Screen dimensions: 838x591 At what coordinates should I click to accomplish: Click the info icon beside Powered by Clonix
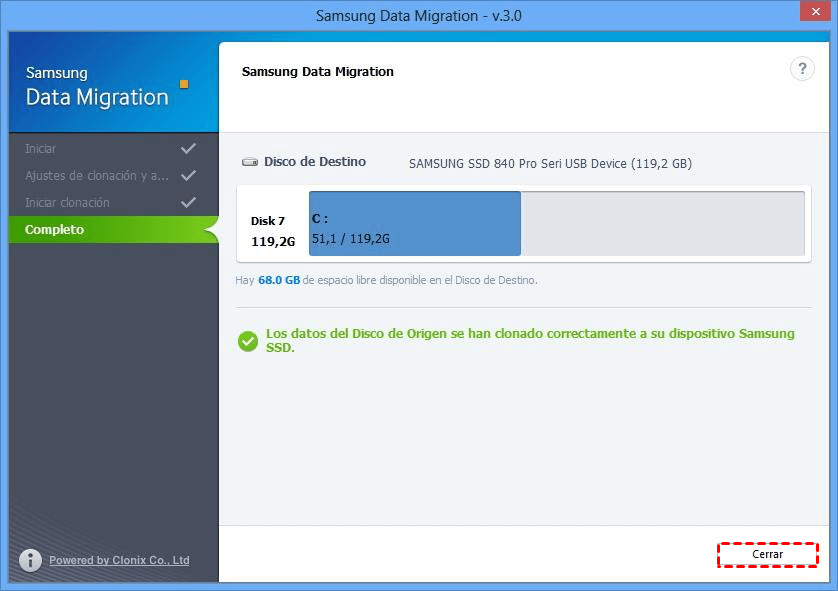(x=30, y=560)
